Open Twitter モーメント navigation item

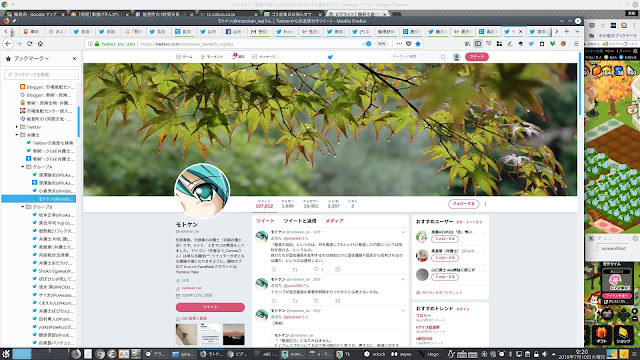coord(212,57)
